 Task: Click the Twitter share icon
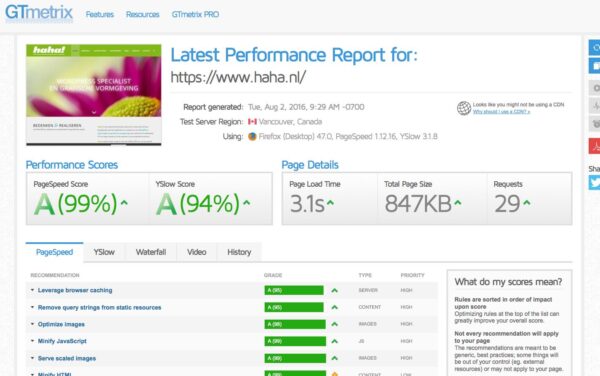point(594,182)
